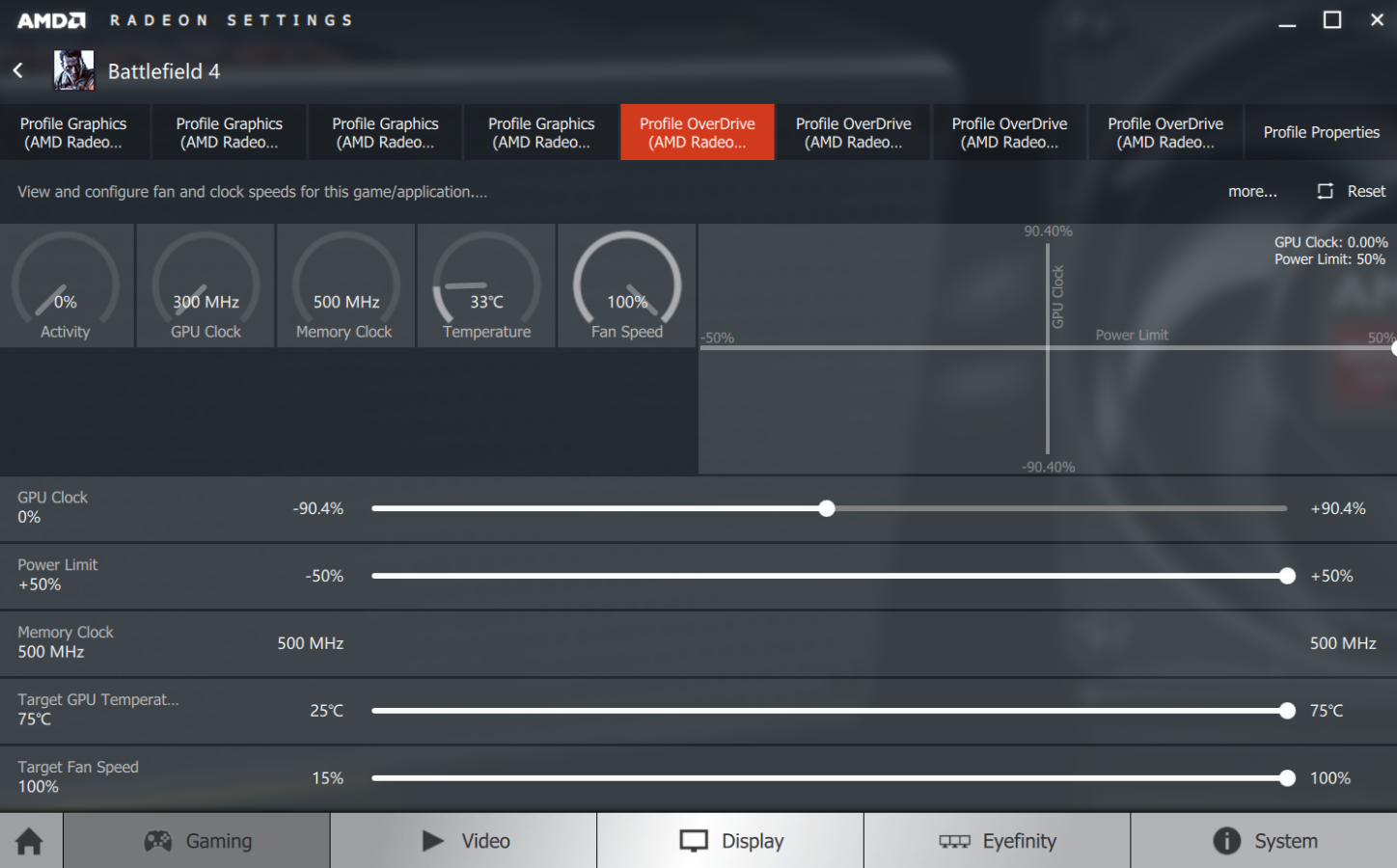The width and height of the screenshot is (1397, 868).
Task: Go to the Home icon
Action: tap(30, 841)
